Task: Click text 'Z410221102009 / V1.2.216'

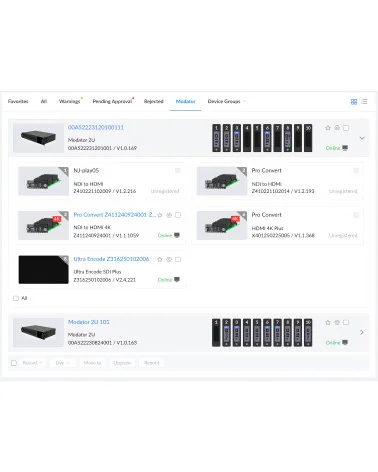Action: coord(105,191)
